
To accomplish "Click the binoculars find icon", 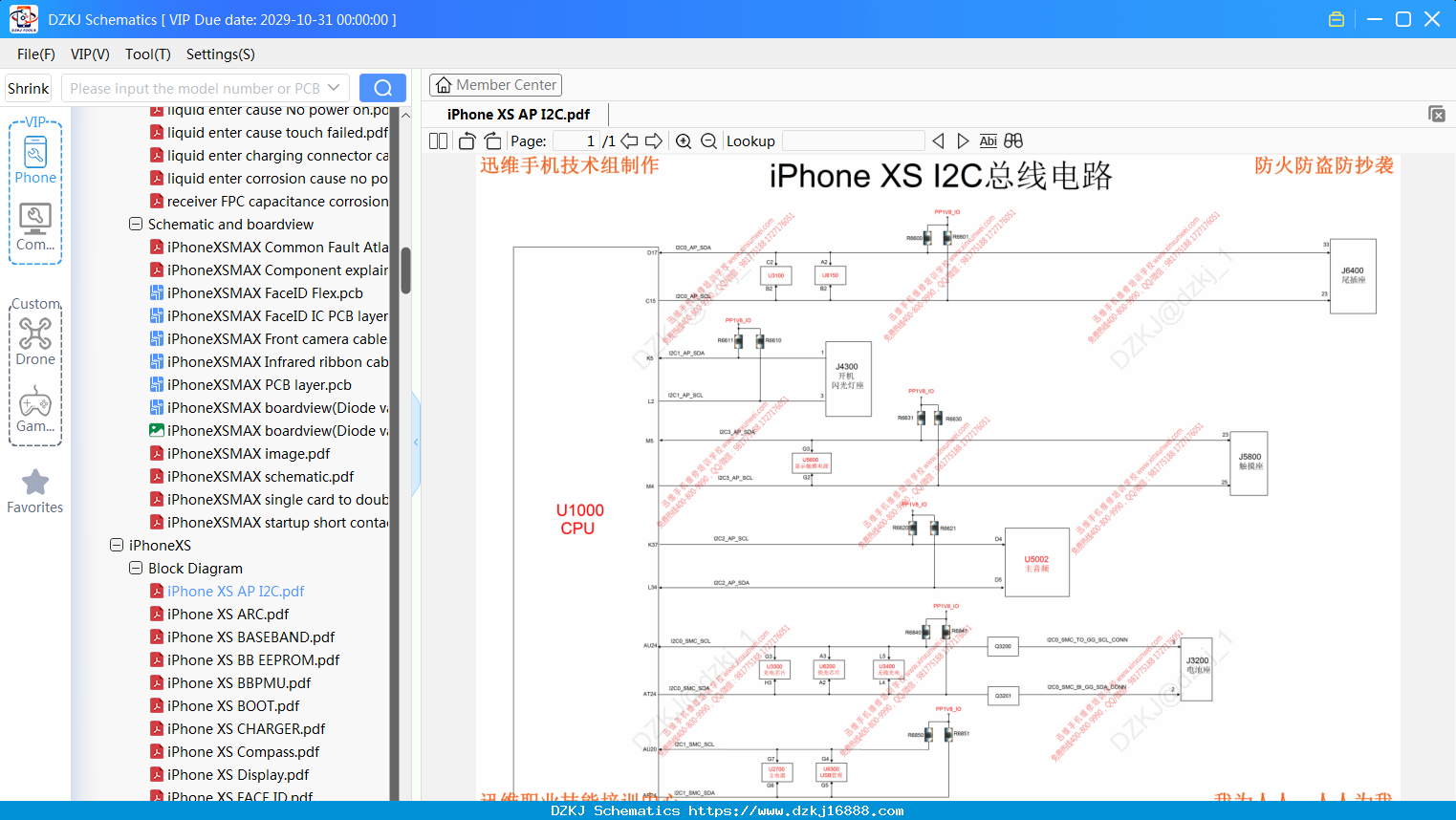I will click(1013, 141).
